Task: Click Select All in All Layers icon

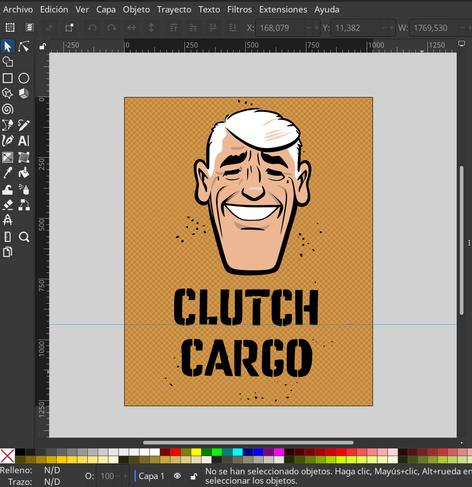Action: click(29, 28)
